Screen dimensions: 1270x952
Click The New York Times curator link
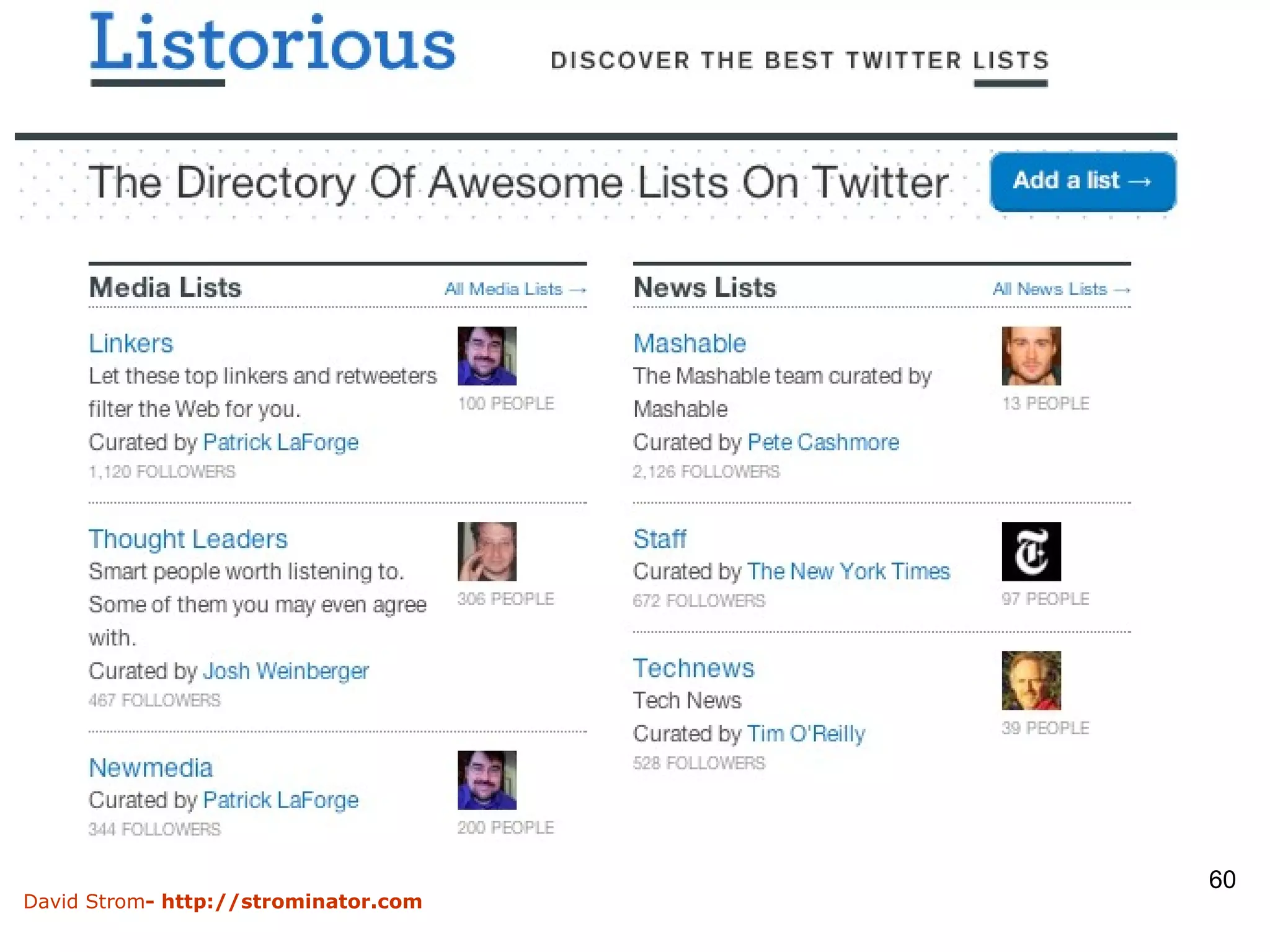click(848, 571)
